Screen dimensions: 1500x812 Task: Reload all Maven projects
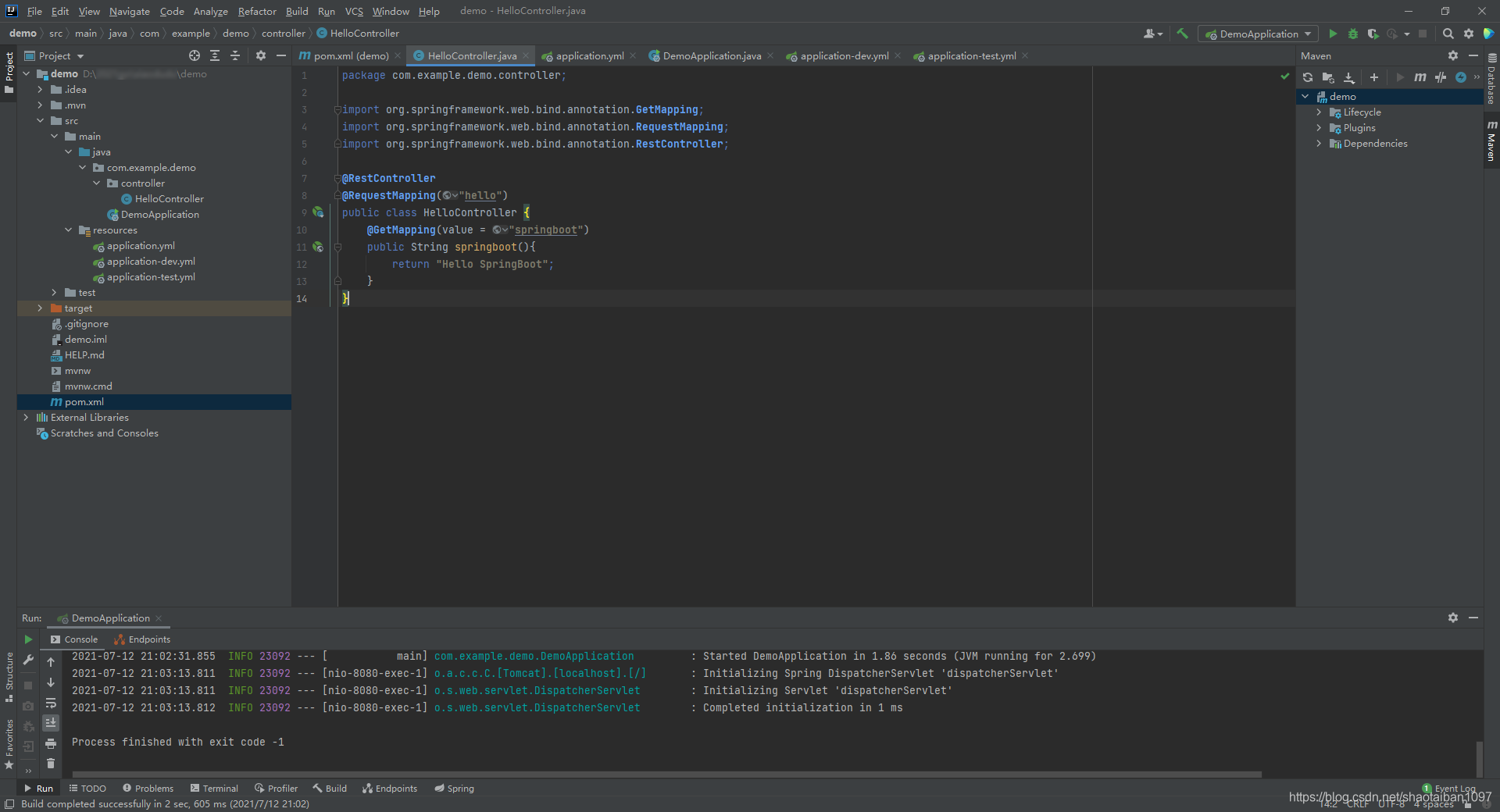pos(1308,77)
